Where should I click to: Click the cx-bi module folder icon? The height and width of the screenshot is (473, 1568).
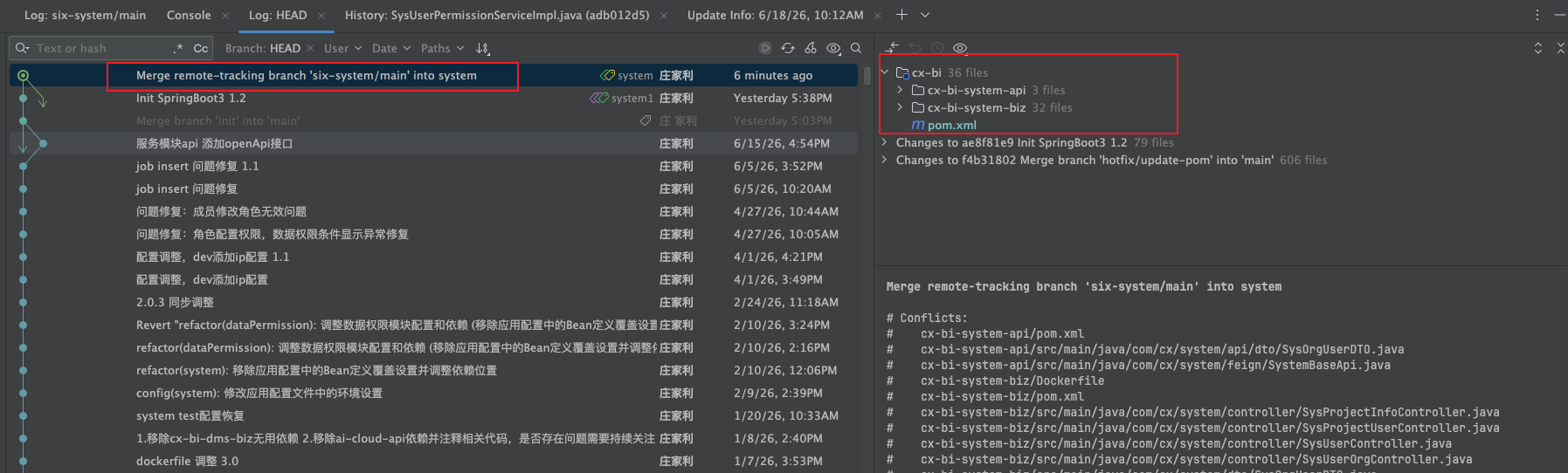pyautogui.click(x=902, y=72)
